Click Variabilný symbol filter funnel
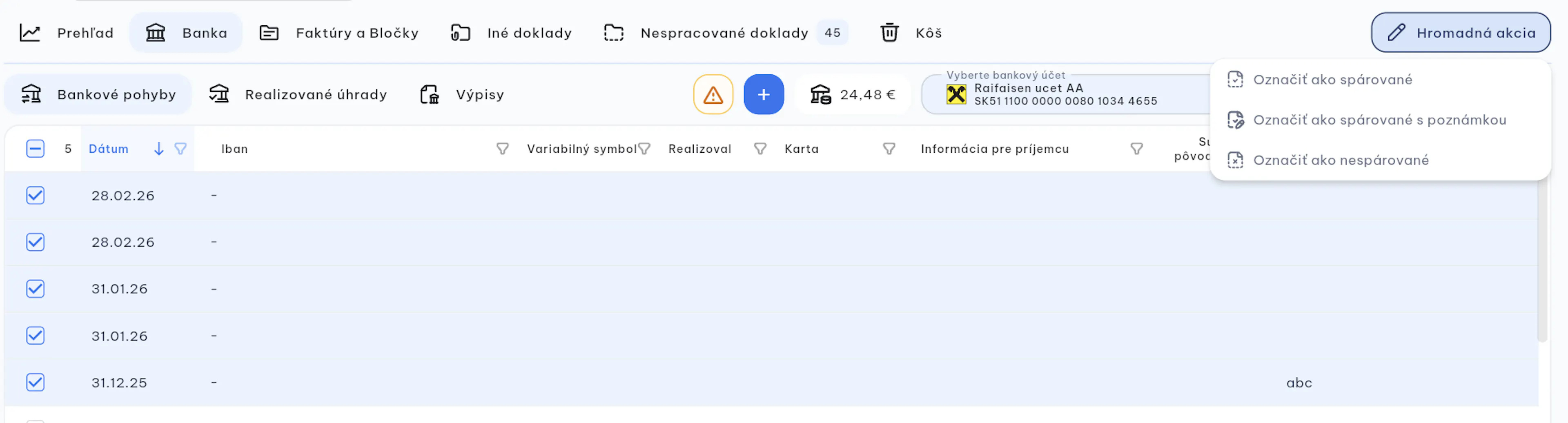The width and height of the screenshot is (1568, 423). click(x=644, y=149)
